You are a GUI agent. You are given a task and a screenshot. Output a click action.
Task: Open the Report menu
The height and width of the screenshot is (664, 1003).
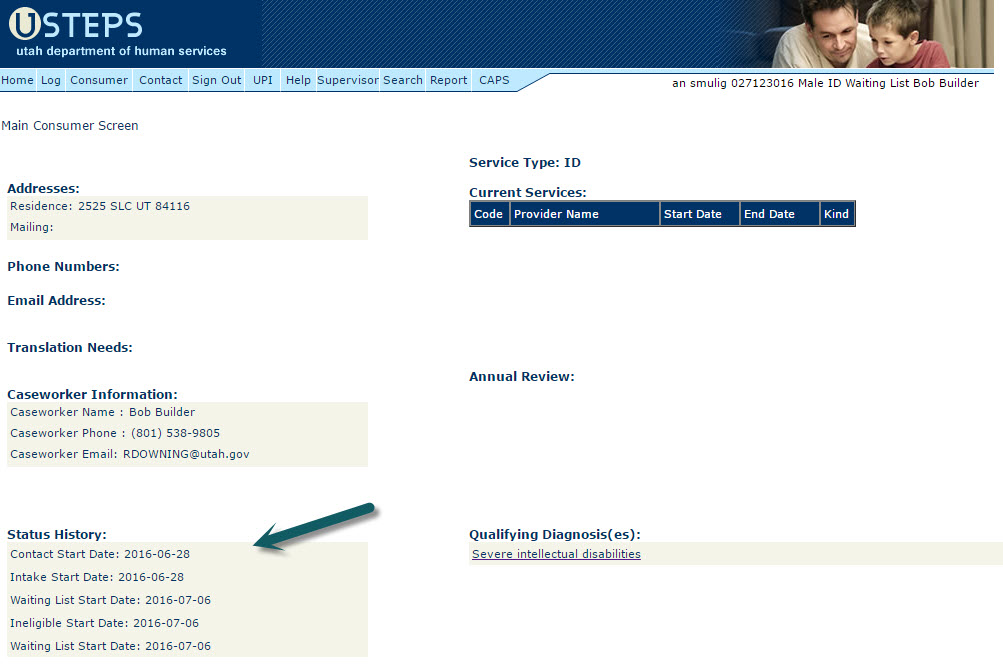click(x=449, y=80)
